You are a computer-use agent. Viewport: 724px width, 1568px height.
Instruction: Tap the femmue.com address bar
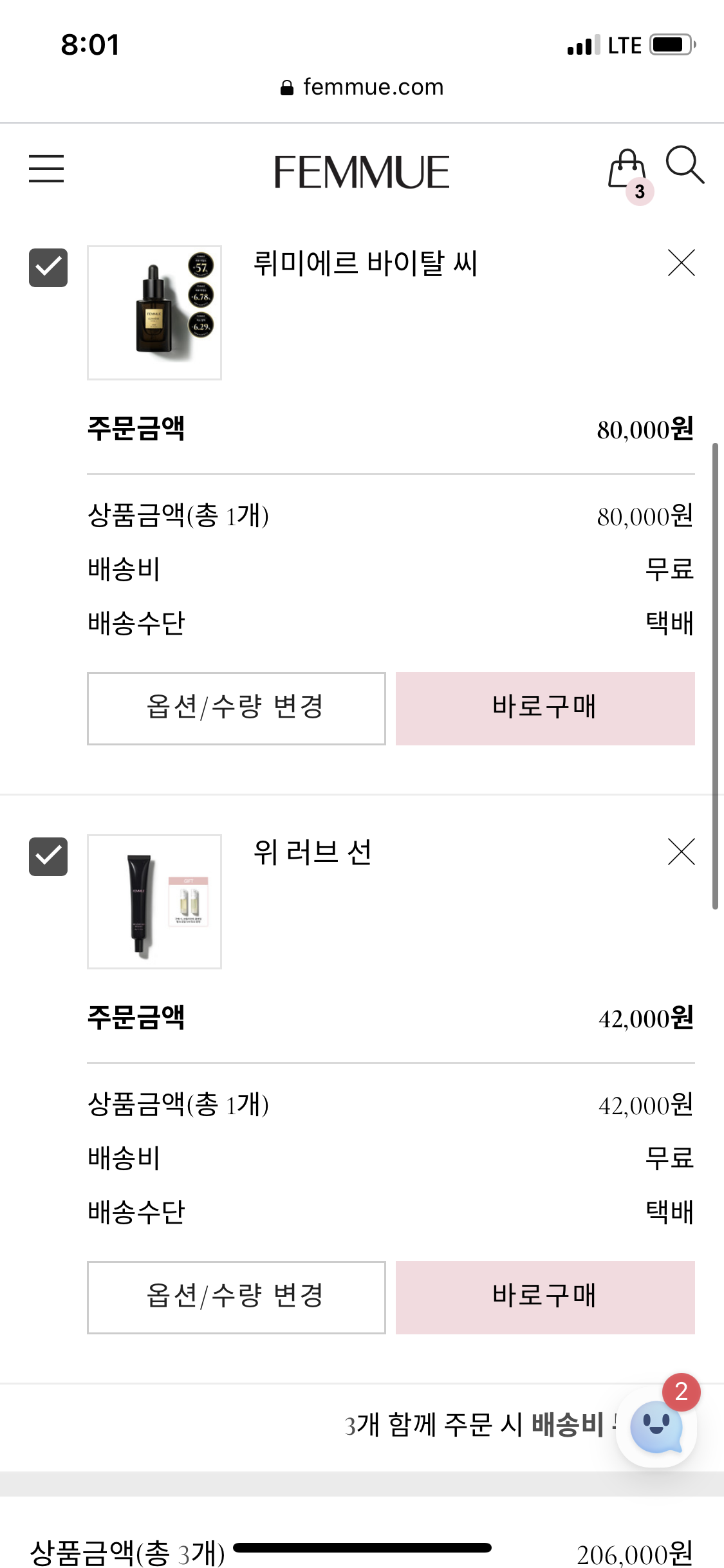[x=362, y=87]
